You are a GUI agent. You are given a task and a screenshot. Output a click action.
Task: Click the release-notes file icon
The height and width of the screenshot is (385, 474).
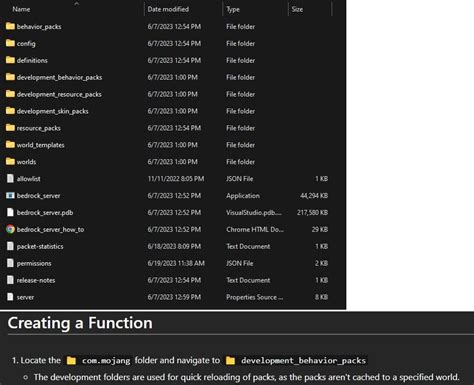(x=10, y=280)
